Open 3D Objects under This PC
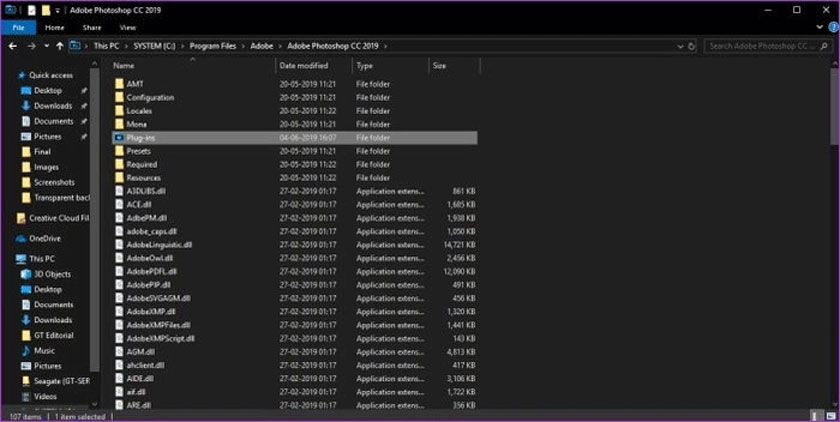This screenshot has height=422, width=840. tap(51, 274)
